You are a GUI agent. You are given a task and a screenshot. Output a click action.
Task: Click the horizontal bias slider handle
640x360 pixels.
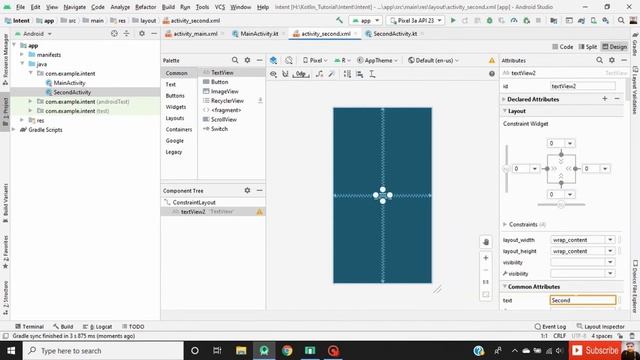[561, 205]
